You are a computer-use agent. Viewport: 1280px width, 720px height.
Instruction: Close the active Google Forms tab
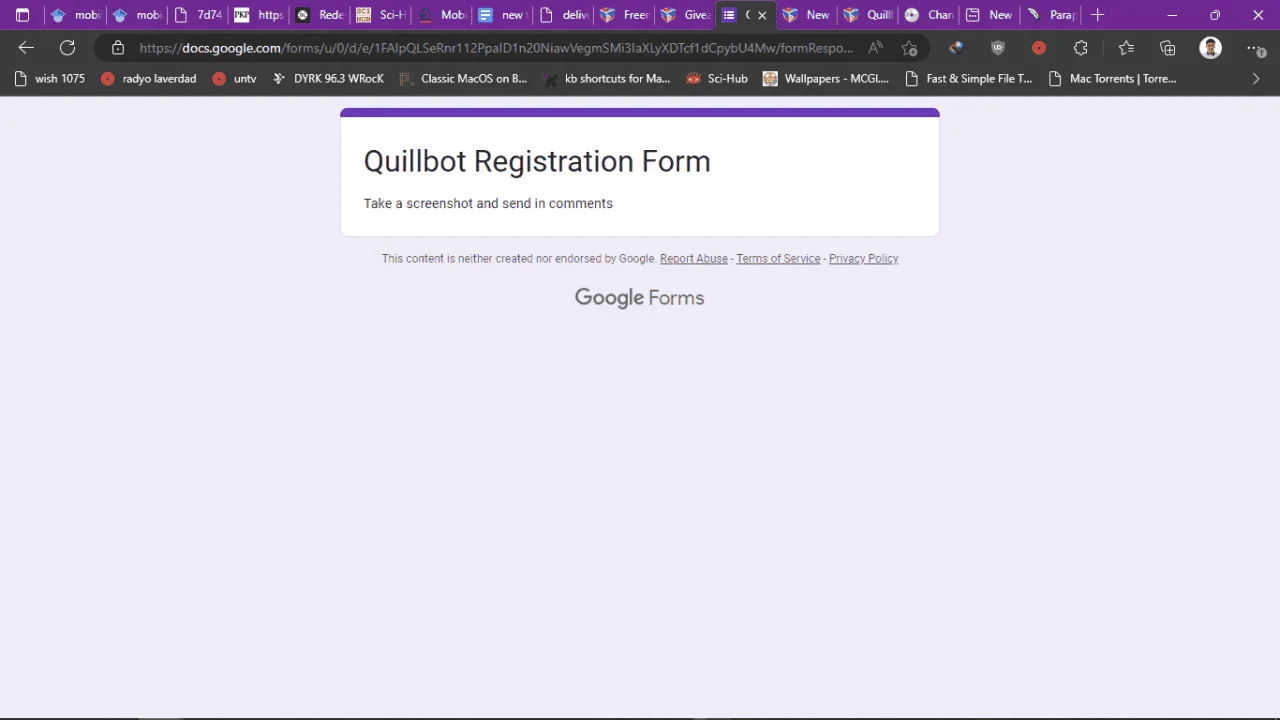click(x=762, y=15)
